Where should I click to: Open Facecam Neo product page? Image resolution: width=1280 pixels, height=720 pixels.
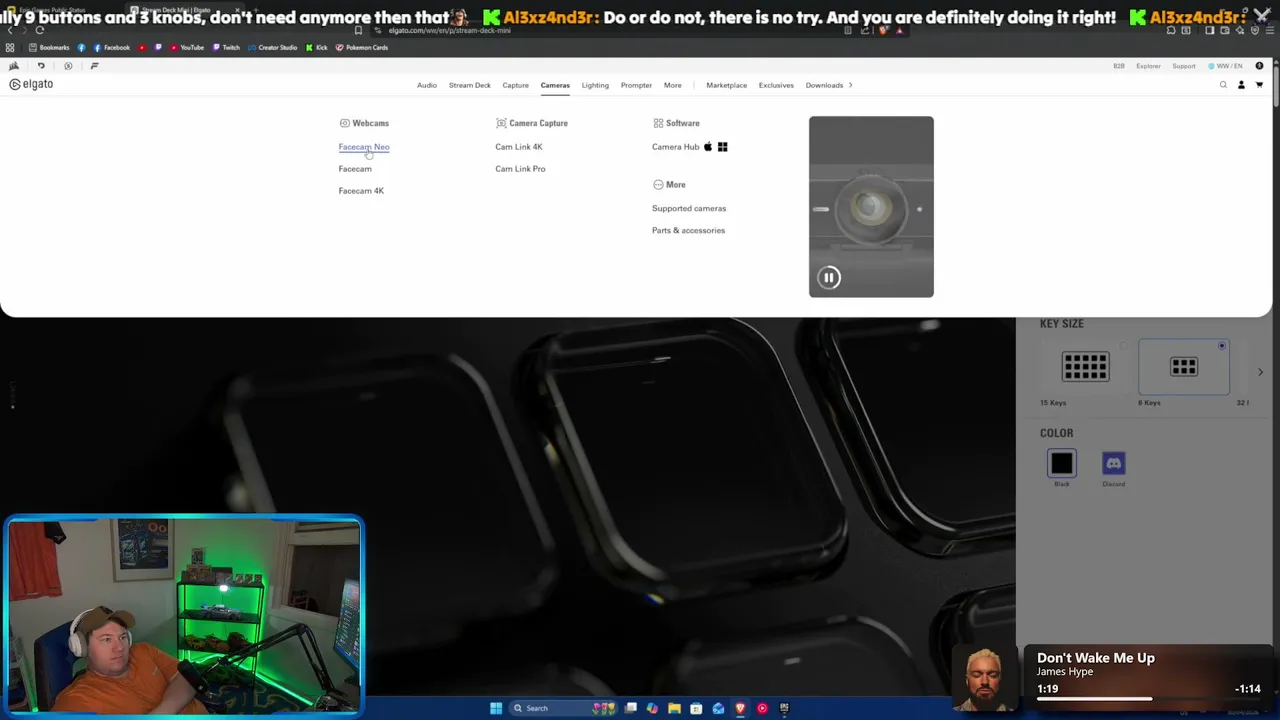coord(364,147)
